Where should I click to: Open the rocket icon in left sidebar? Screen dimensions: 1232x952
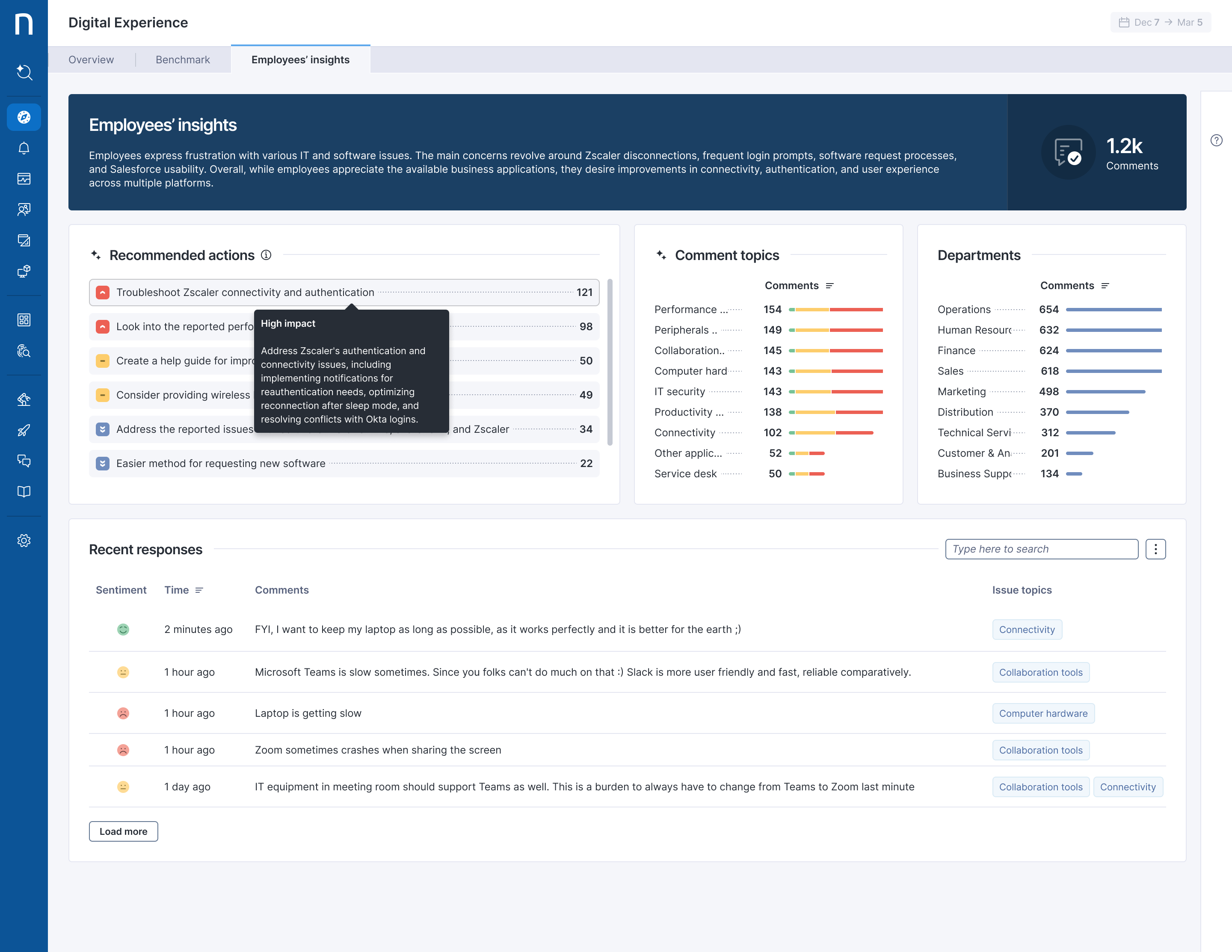click(24, 430)
